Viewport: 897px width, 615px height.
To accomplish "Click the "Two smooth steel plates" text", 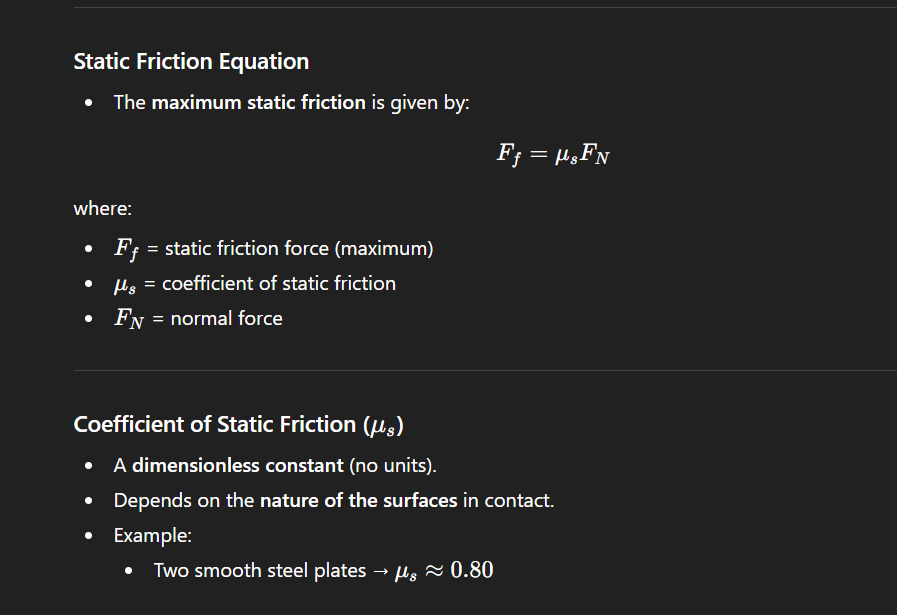I will [x=260, y=571].
